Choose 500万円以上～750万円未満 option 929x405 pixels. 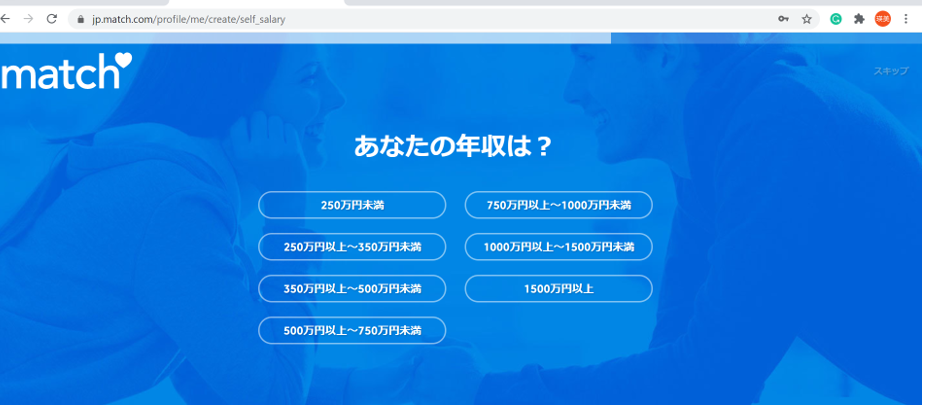click(352, 330)
